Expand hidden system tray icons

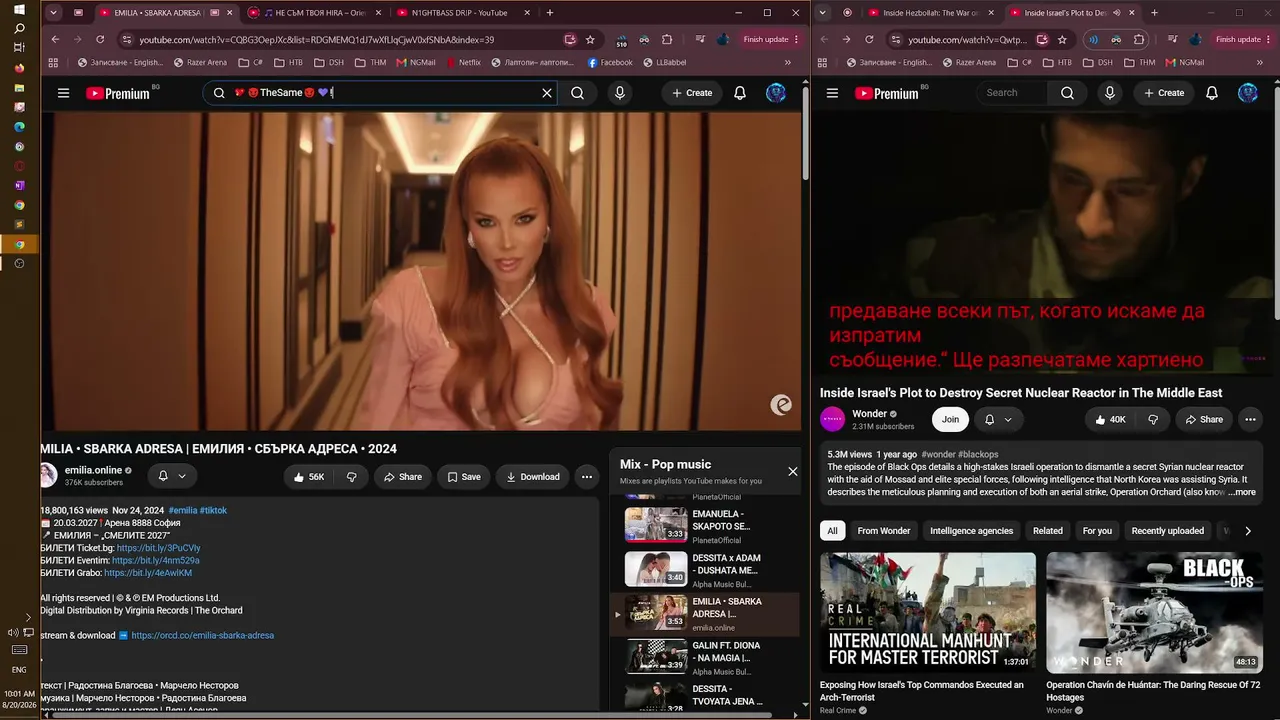point(27,617)
